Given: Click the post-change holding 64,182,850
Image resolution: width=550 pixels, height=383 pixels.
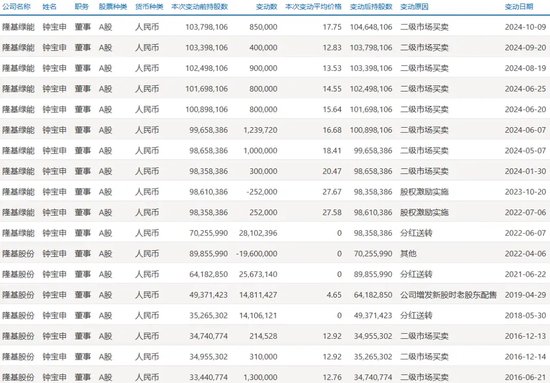Looking at the screenshot, I should coord(373,295).
